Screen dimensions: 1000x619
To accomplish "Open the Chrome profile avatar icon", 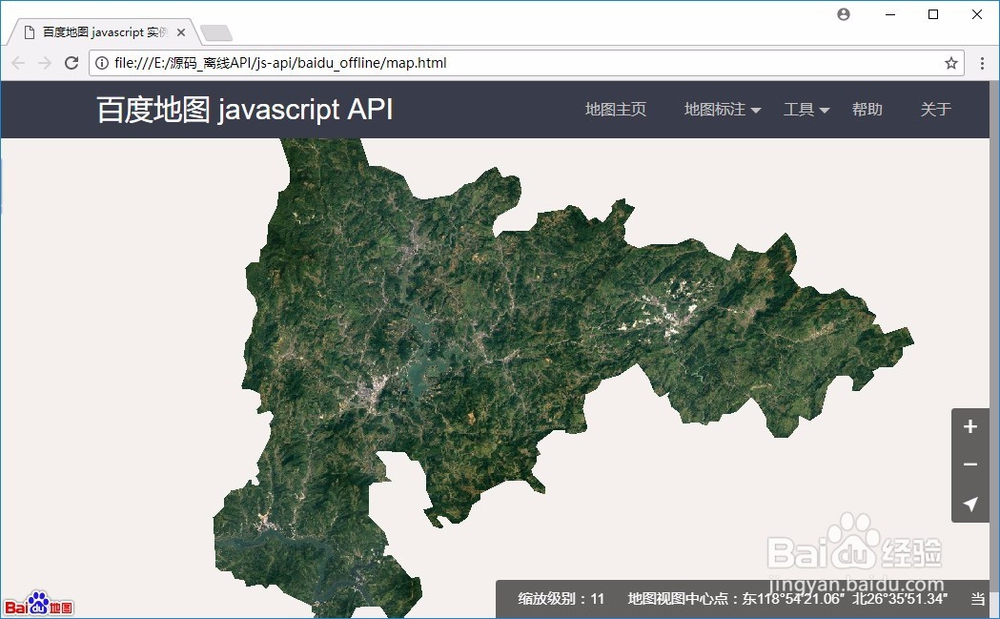I will pos(843,14).
